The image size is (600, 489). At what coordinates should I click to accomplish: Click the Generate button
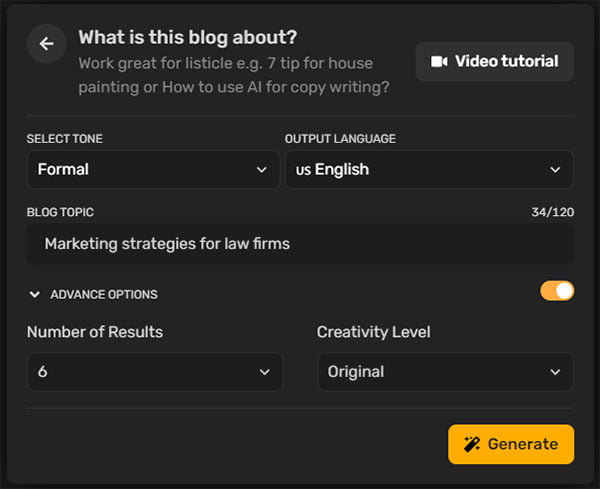(x=511, y=444)
